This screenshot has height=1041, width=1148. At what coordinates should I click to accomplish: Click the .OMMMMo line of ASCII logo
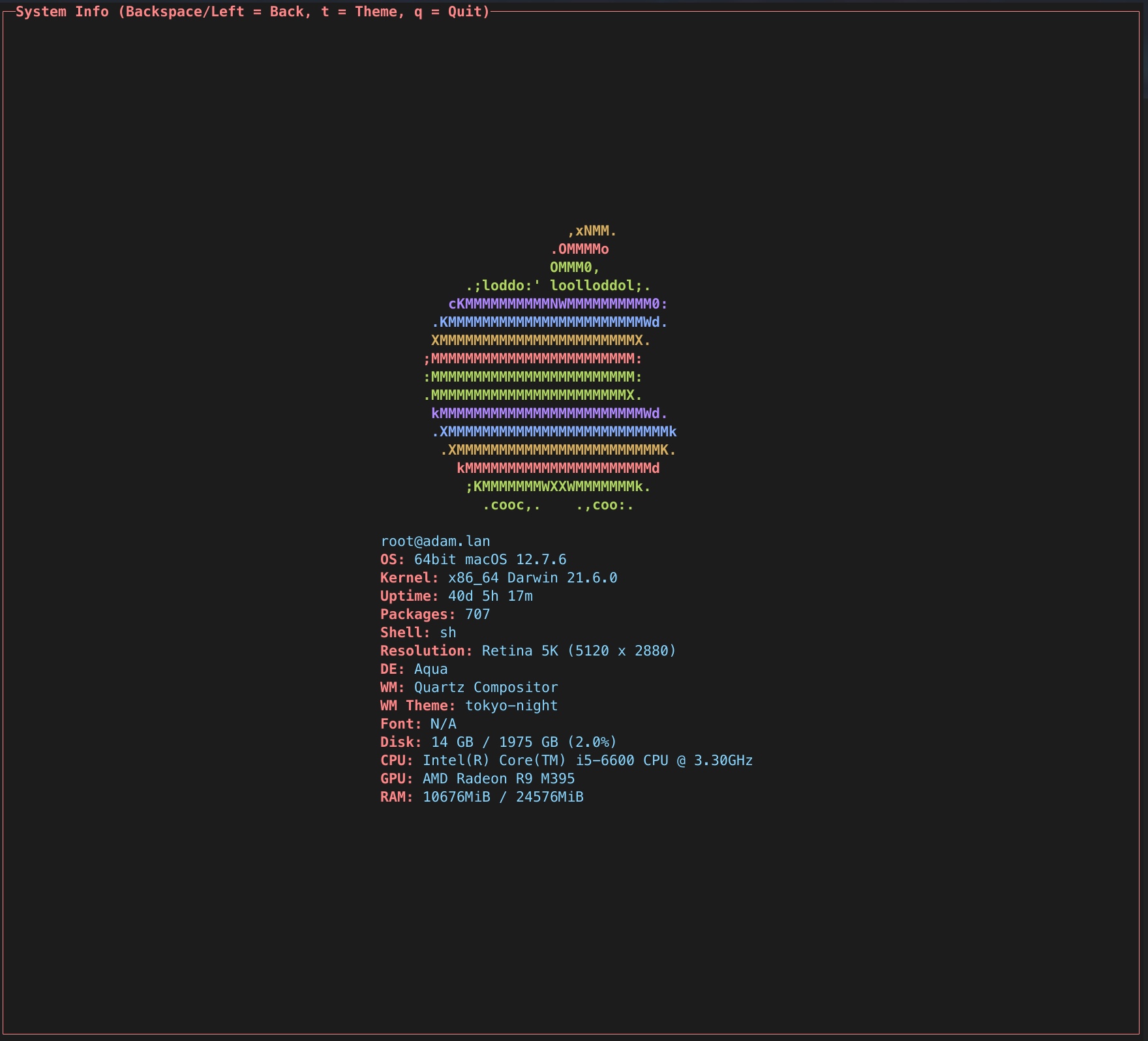click(580, 249)
